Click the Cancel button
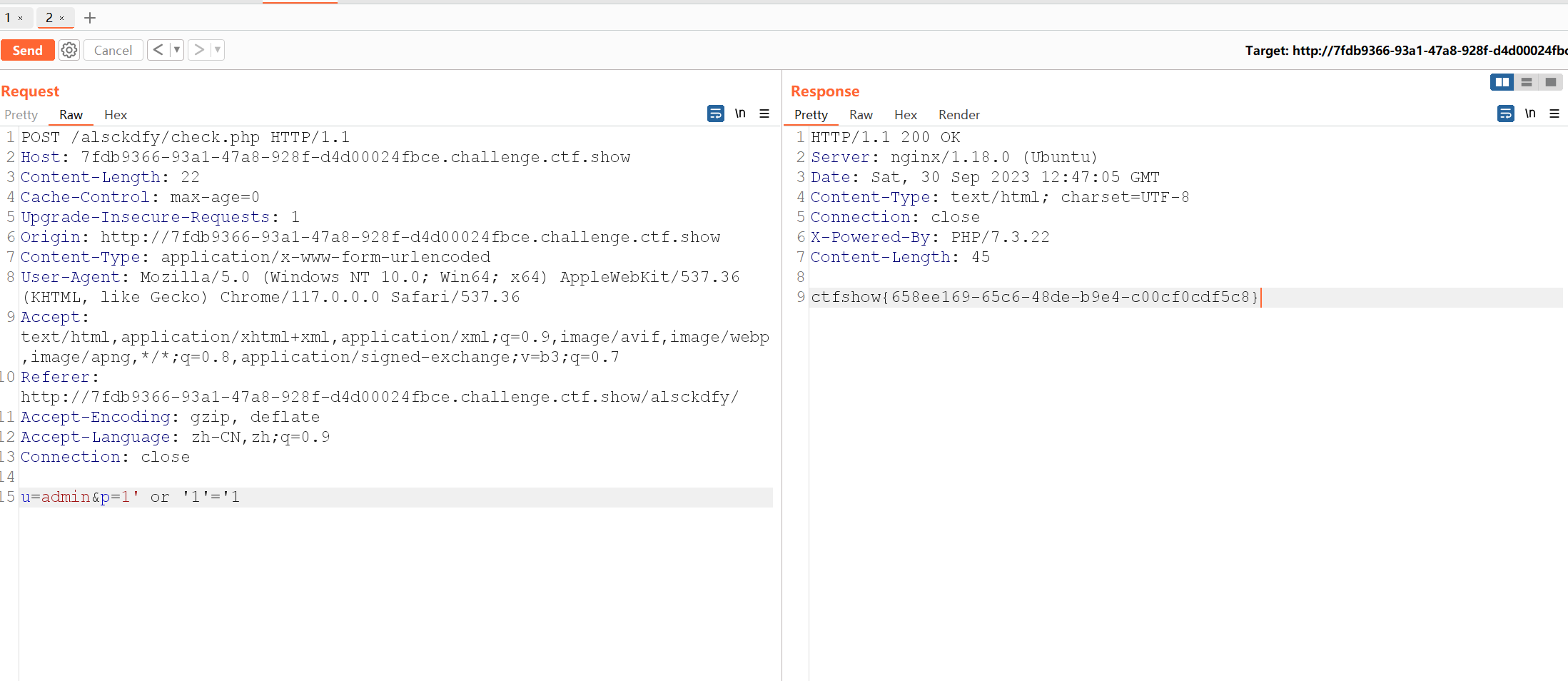Screen dimensions: 1568x681 113,50
